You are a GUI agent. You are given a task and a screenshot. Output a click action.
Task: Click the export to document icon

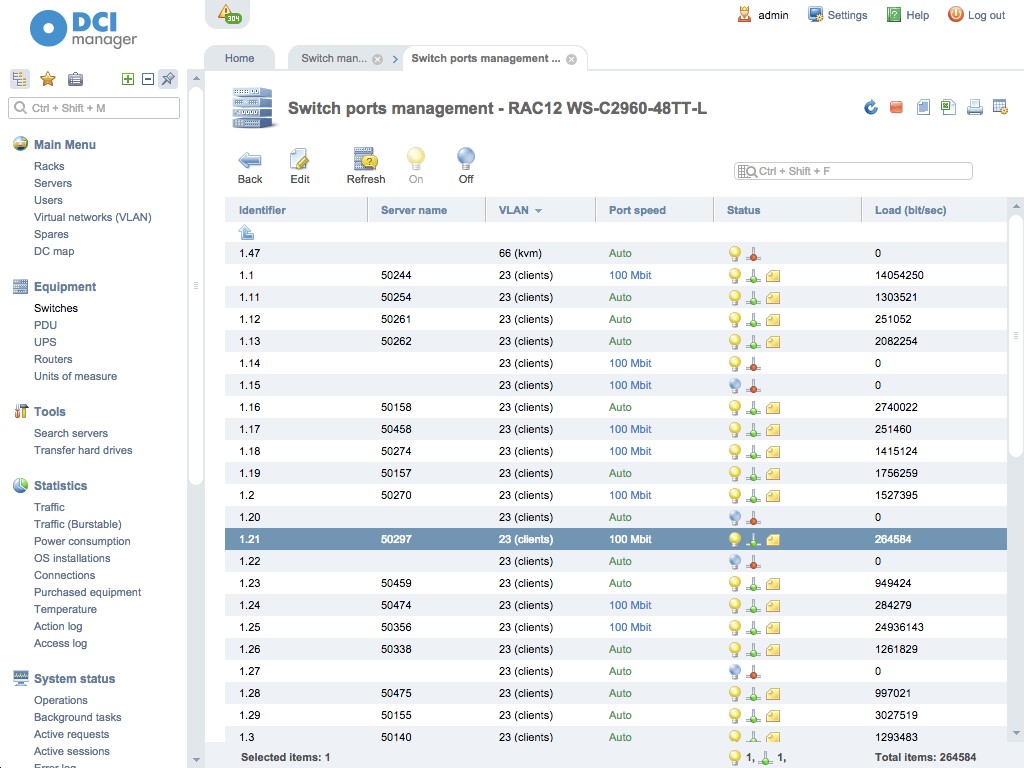[x=922, y=107]
